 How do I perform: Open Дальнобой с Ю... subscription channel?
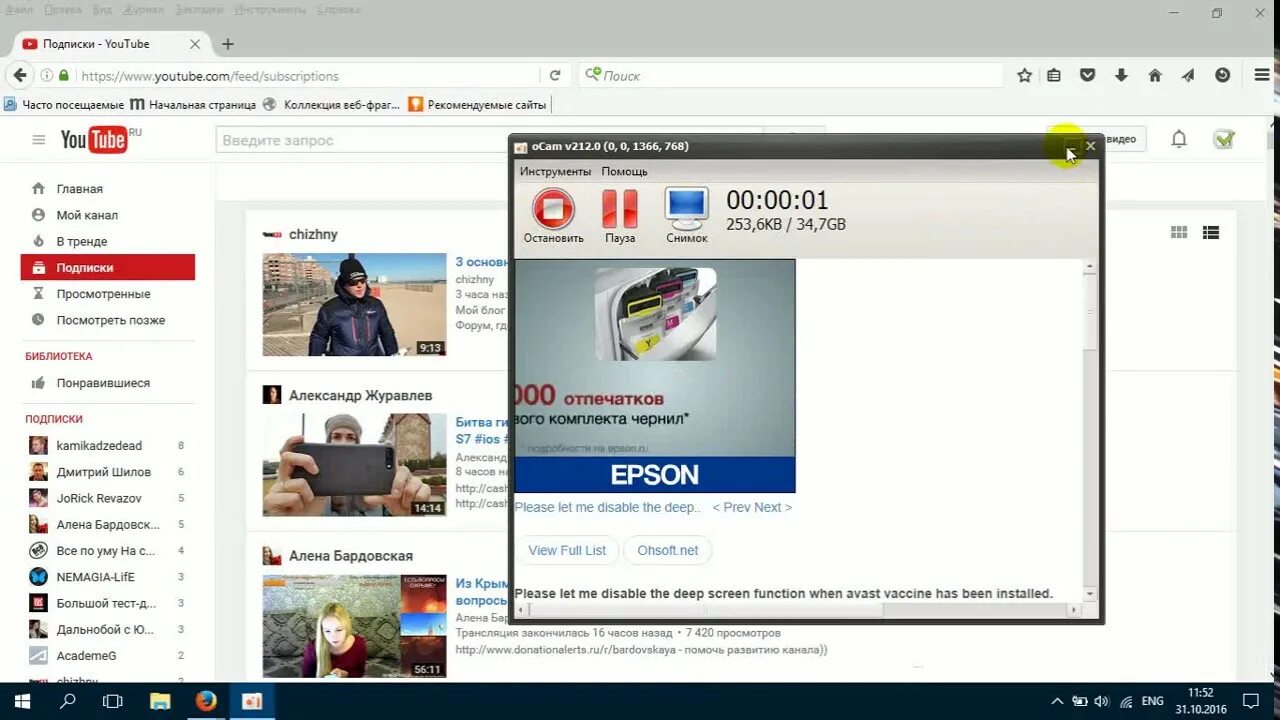[x=107, y=629]
